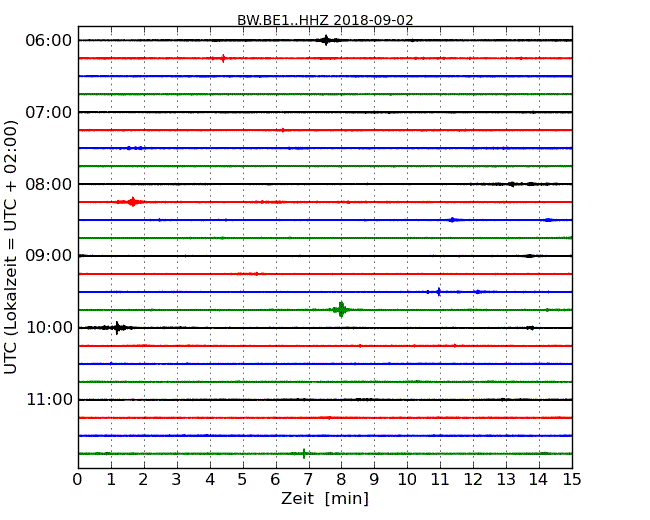Click x-axis tick label 0
The height and width of the screenshot is (520, 650).
[78, 479]
